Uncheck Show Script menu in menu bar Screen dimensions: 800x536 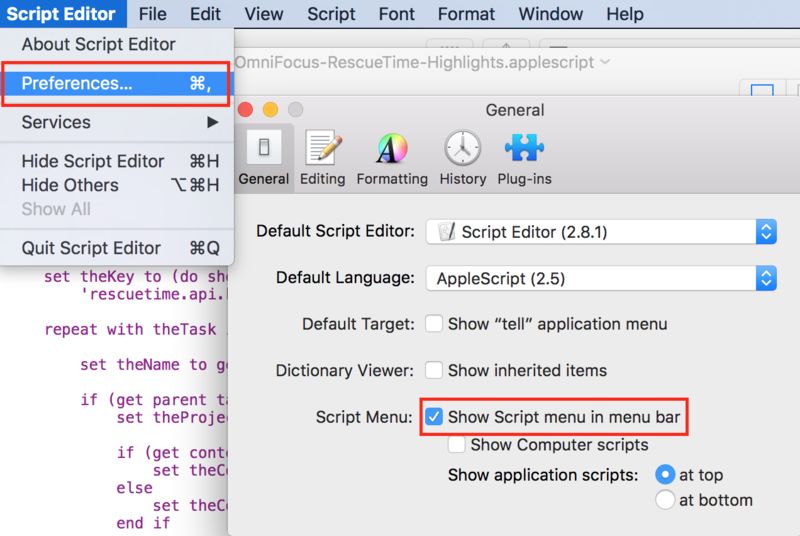434,417
